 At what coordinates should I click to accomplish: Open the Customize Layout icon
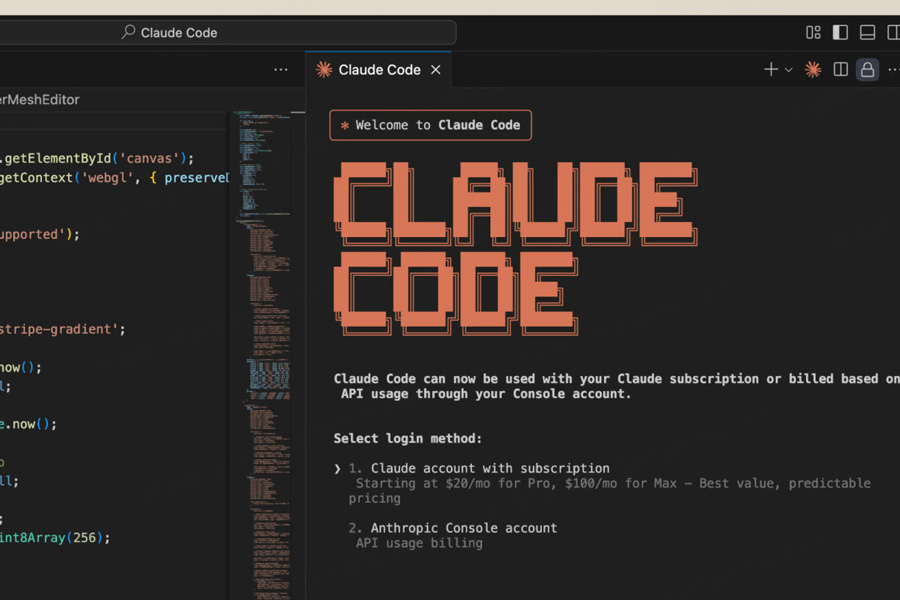pos(813,33)
